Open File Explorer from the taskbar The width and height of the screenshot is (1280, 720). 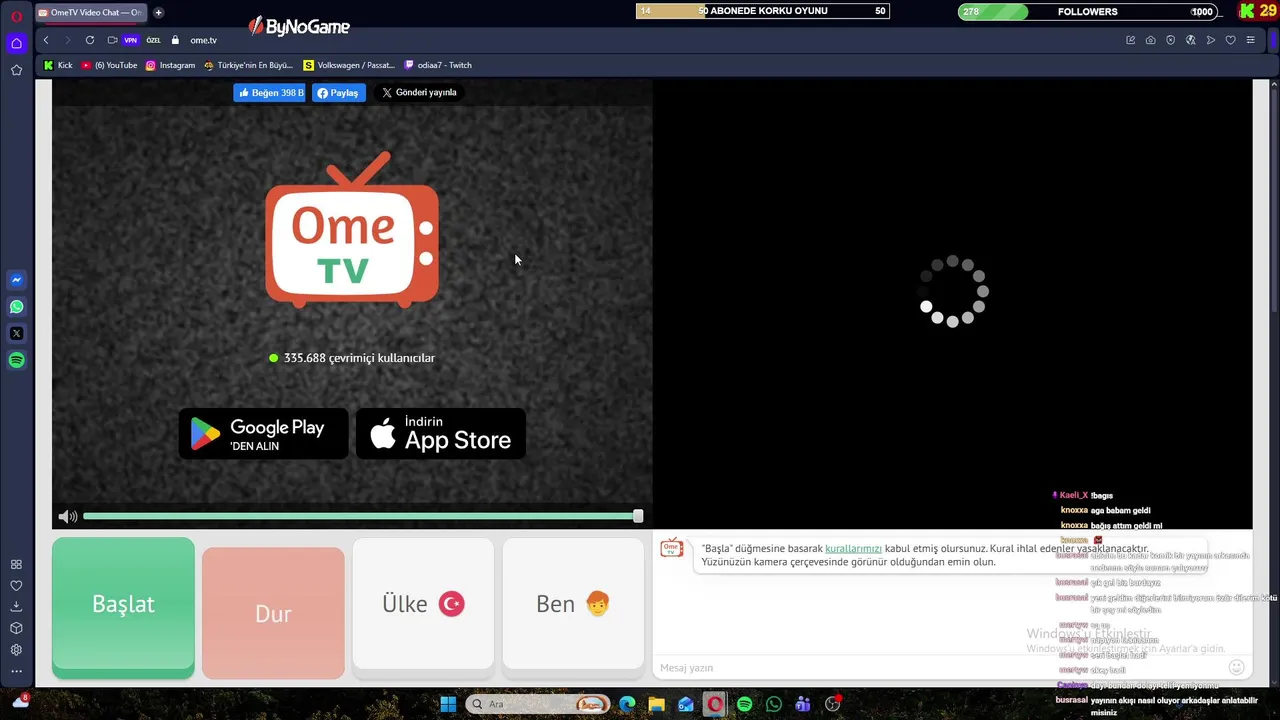pos(656,704)
